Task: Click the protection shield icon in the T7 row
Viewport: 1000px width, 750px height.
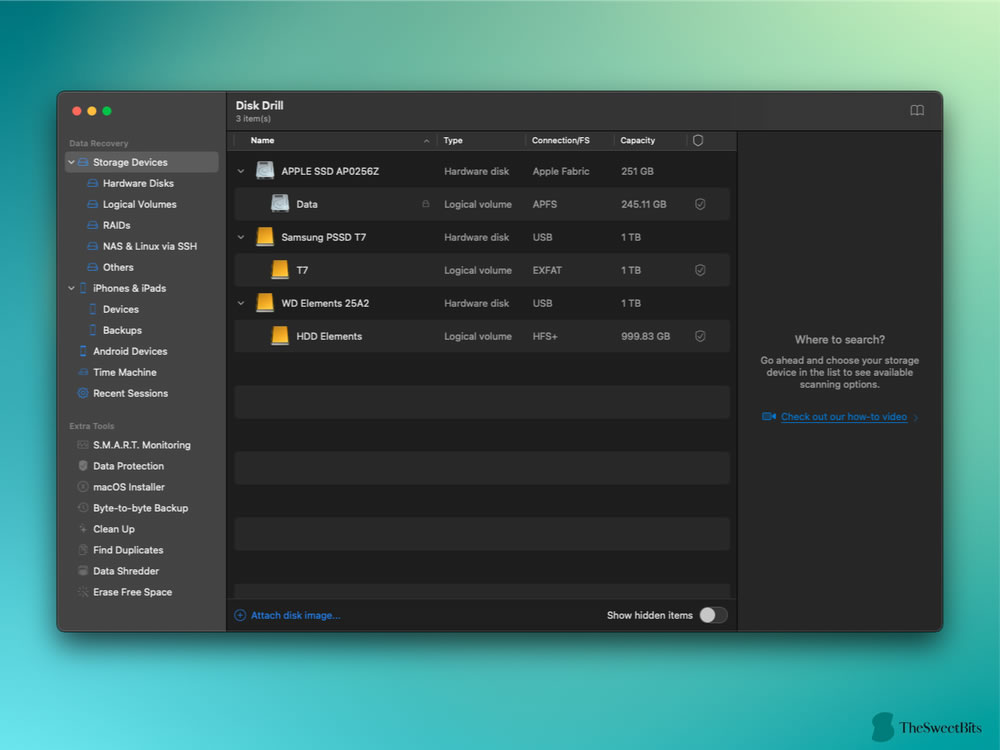Action: pyautogui.click(x=700, y=270)
